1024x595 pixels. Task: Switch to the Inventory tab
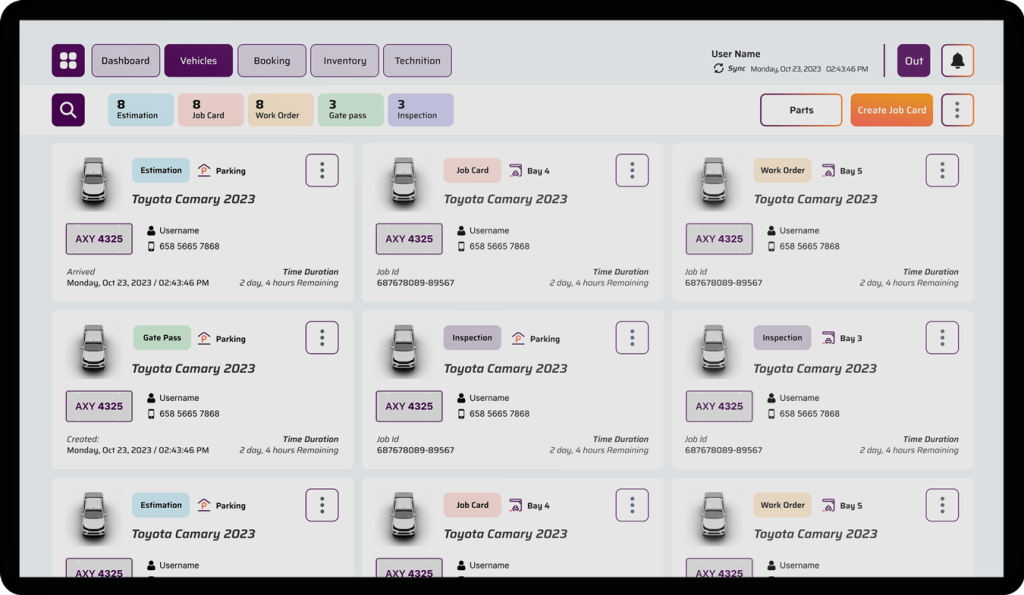(344, 60)
